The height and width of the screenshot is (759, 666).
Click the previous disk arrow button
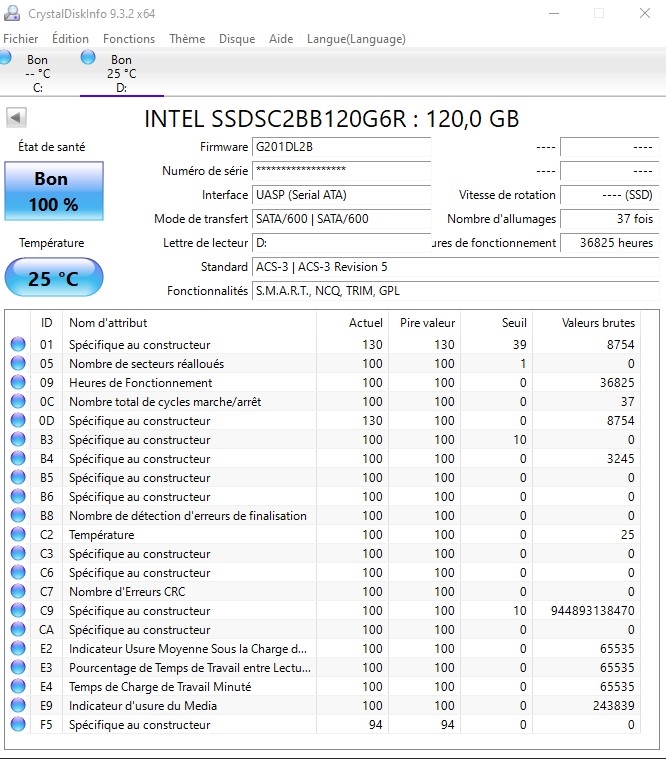tap(16, 118)
